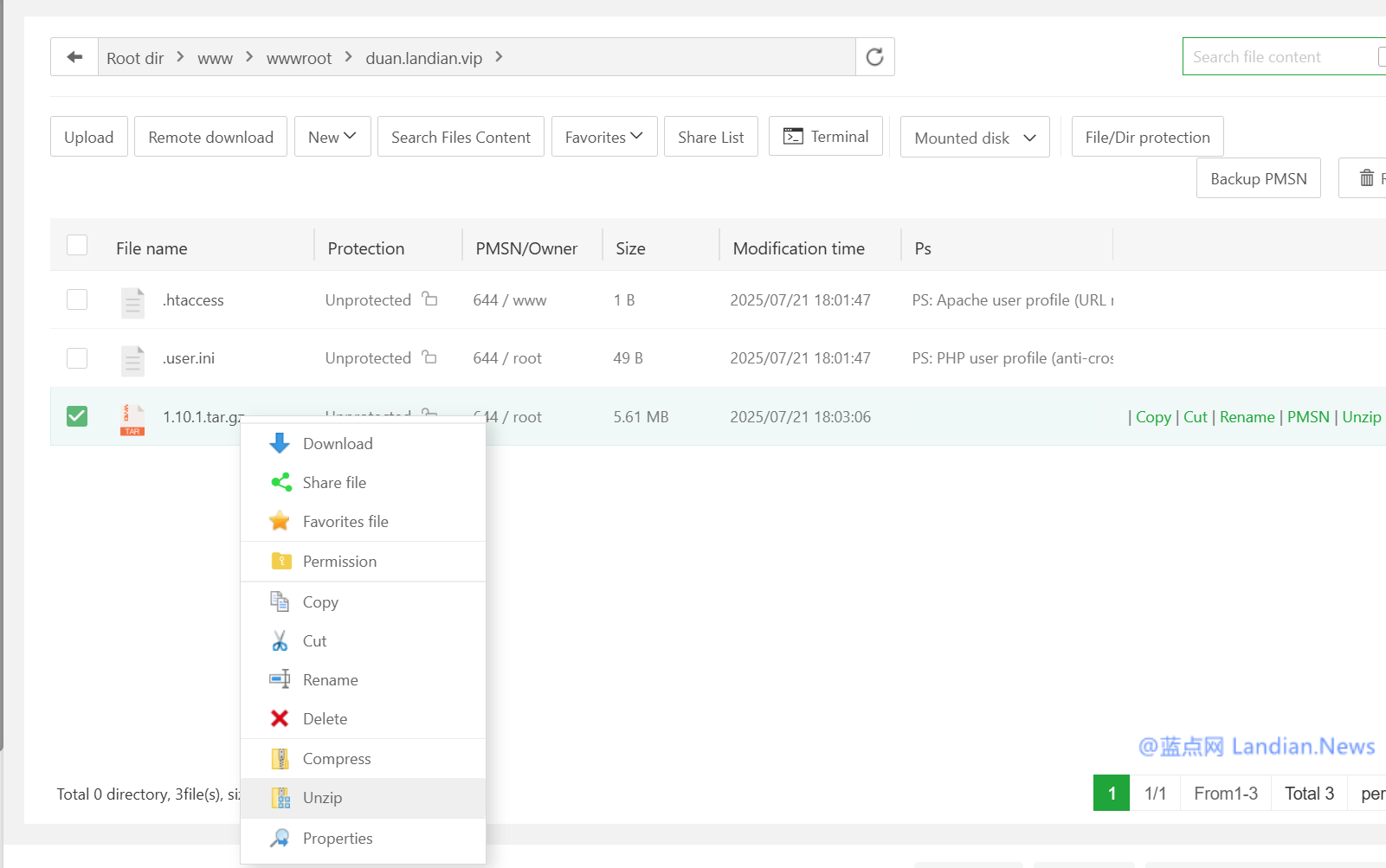Tick the checkbox for .htaccess file
1386x868 pixels.
click(77, 299)
